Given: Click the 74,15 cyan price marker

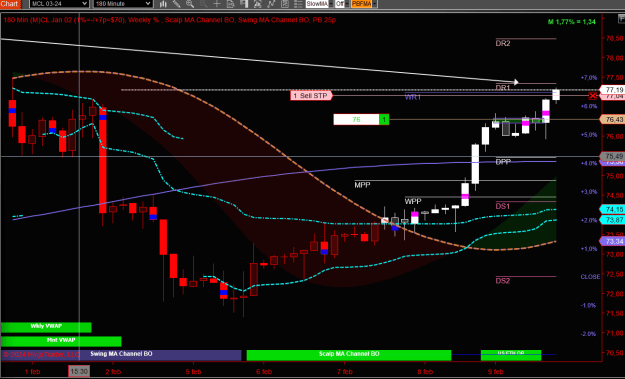Looking at the screenshot, I should (x=613, y=209).
